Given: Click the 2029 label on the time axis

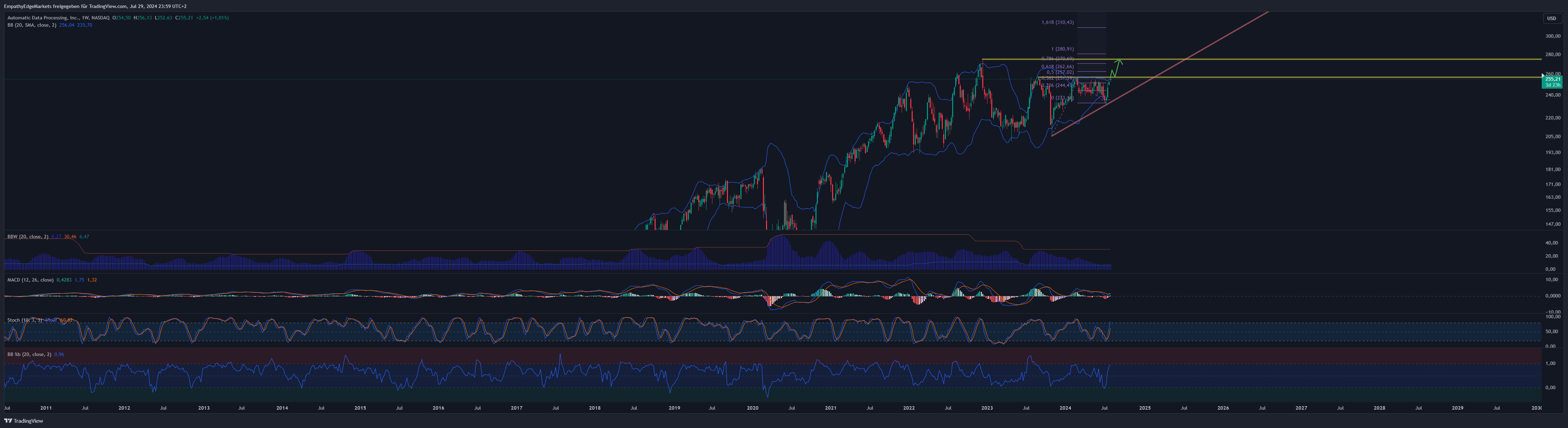Looking at the screenshot, I should click(1458, 408).
